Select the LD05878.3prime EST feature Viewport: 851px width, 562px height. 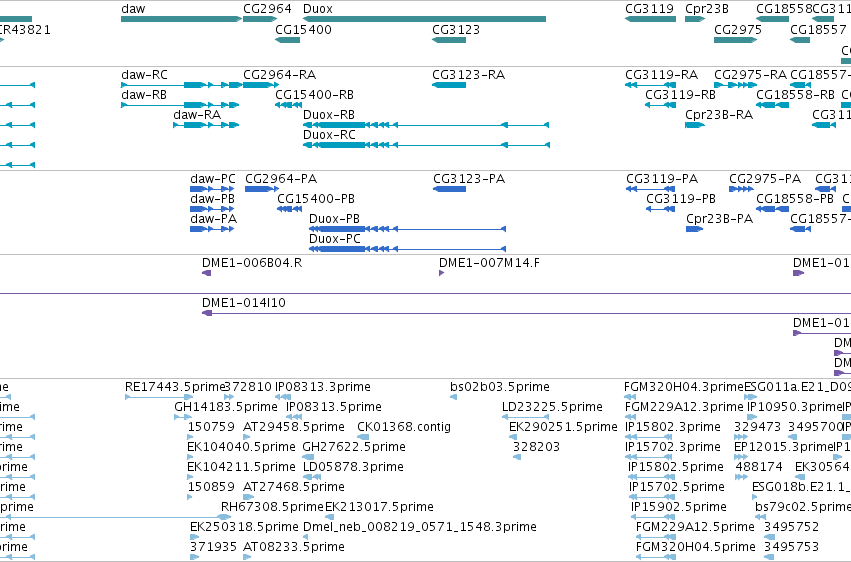312,478
